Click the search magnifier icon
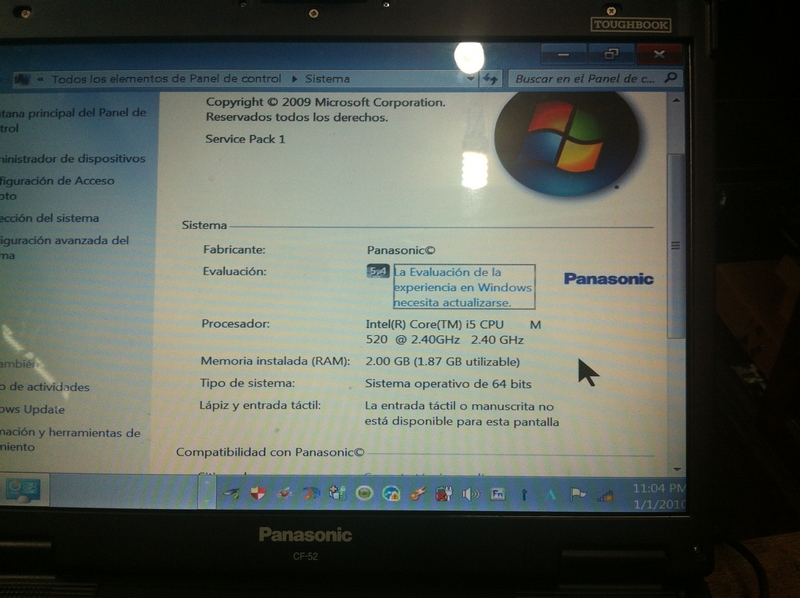The height and width of the screenshot is (598, 800). point(670,78)
